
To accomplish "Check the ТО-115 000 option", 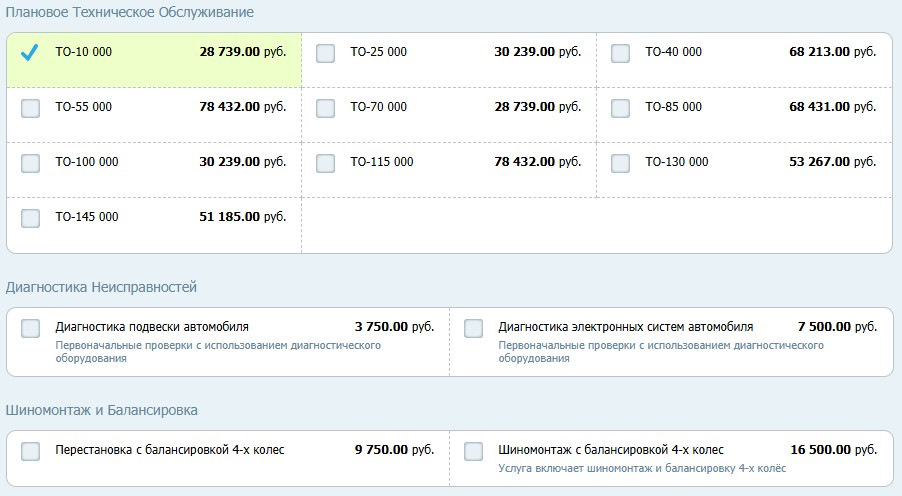I will 326,163.
